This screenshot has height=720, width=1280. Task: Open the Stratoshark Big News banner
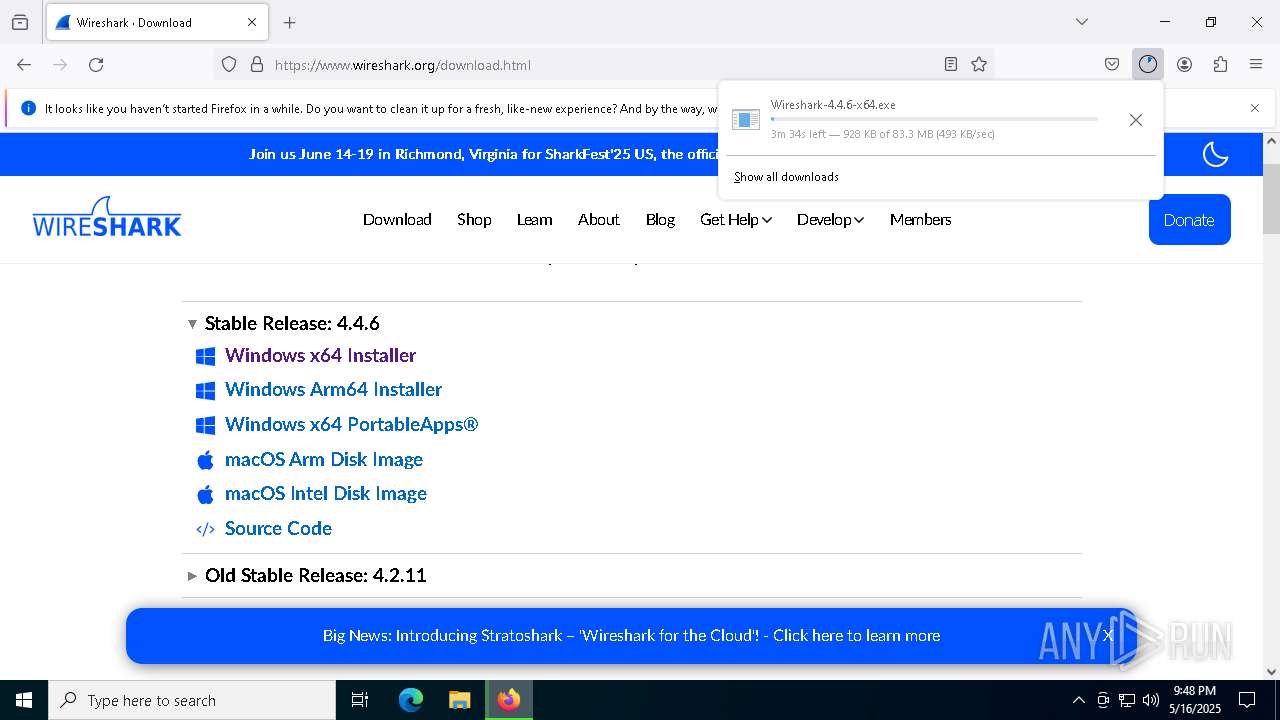[x=631, y=635]
